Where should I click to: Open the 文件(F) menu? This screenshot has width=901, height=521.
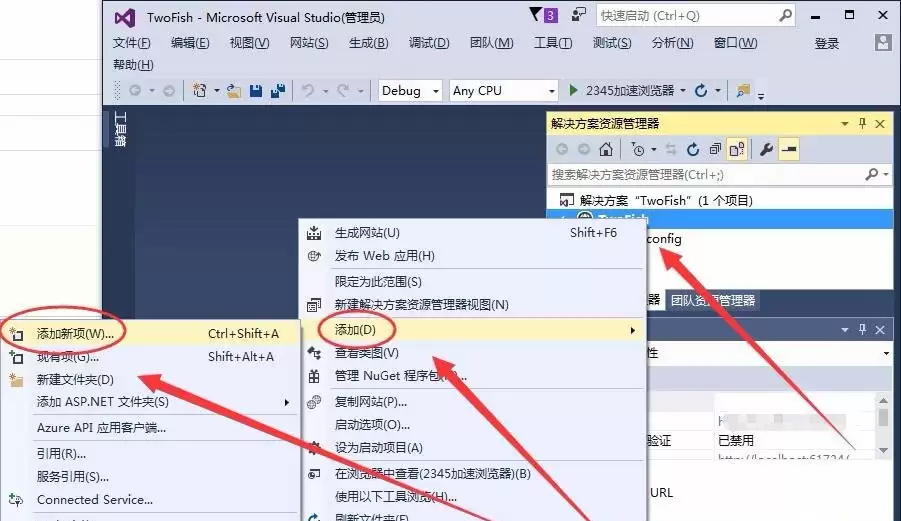tap(132, 43)
